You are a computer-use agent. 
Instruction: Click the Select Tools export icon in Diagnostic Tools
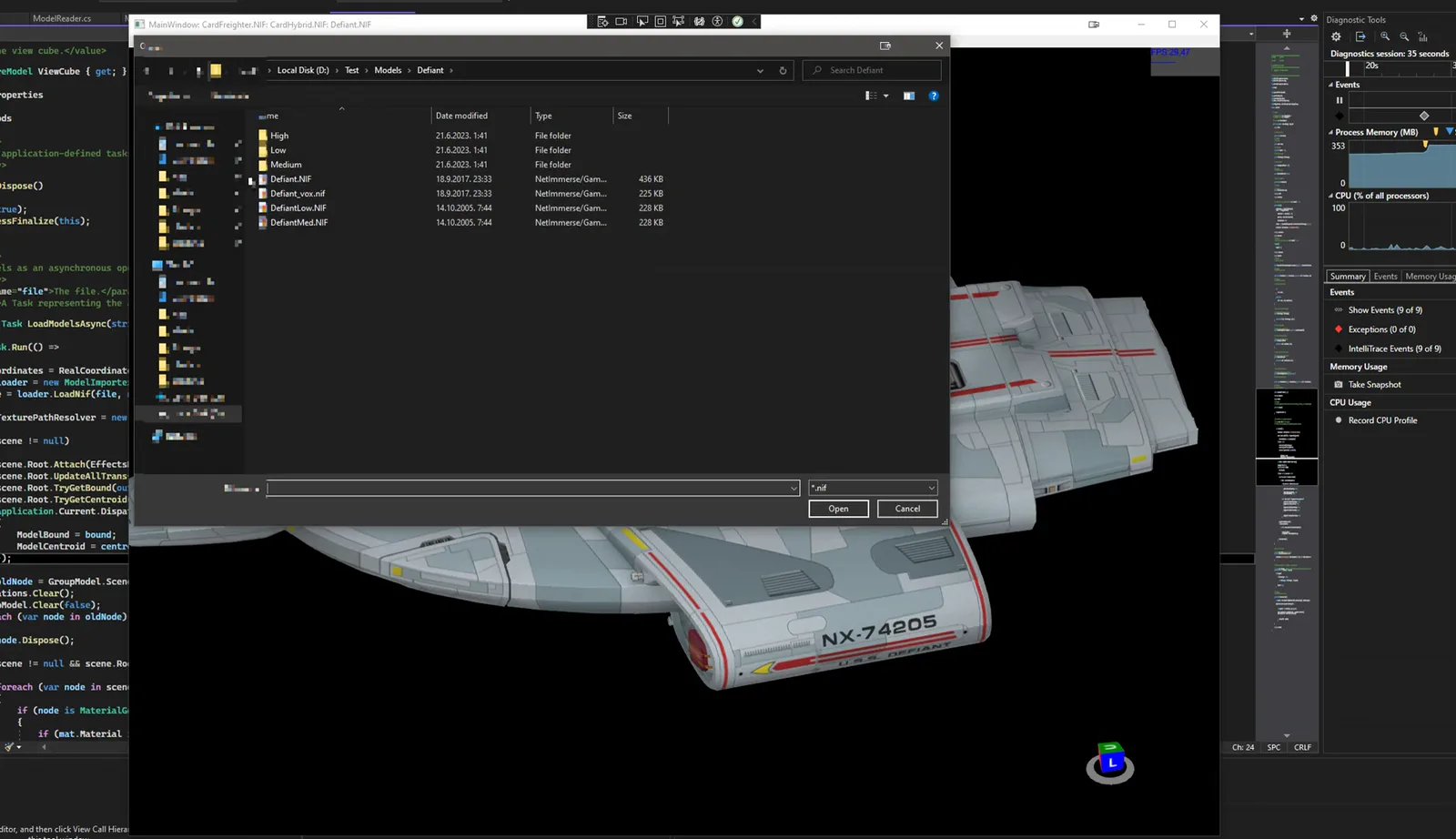coord(1360,36)
